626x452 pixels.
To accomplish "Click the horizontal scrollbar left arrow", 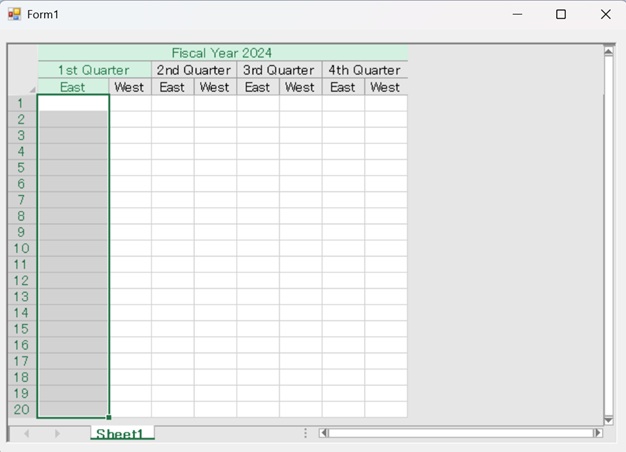I will 324,433.
